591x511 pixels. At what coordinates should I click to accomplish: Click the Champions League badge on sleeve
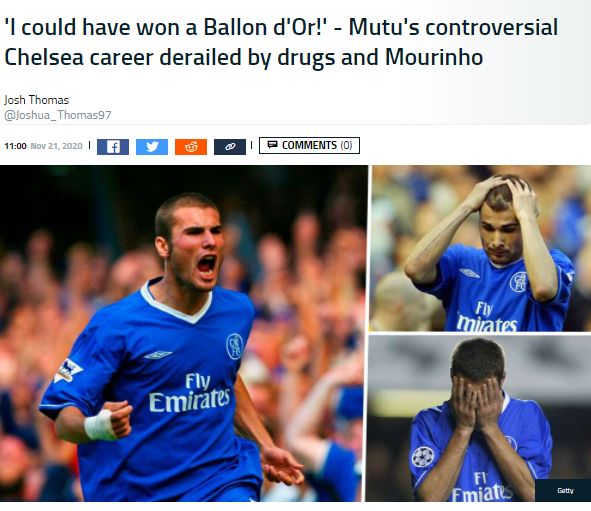(423, 457)
